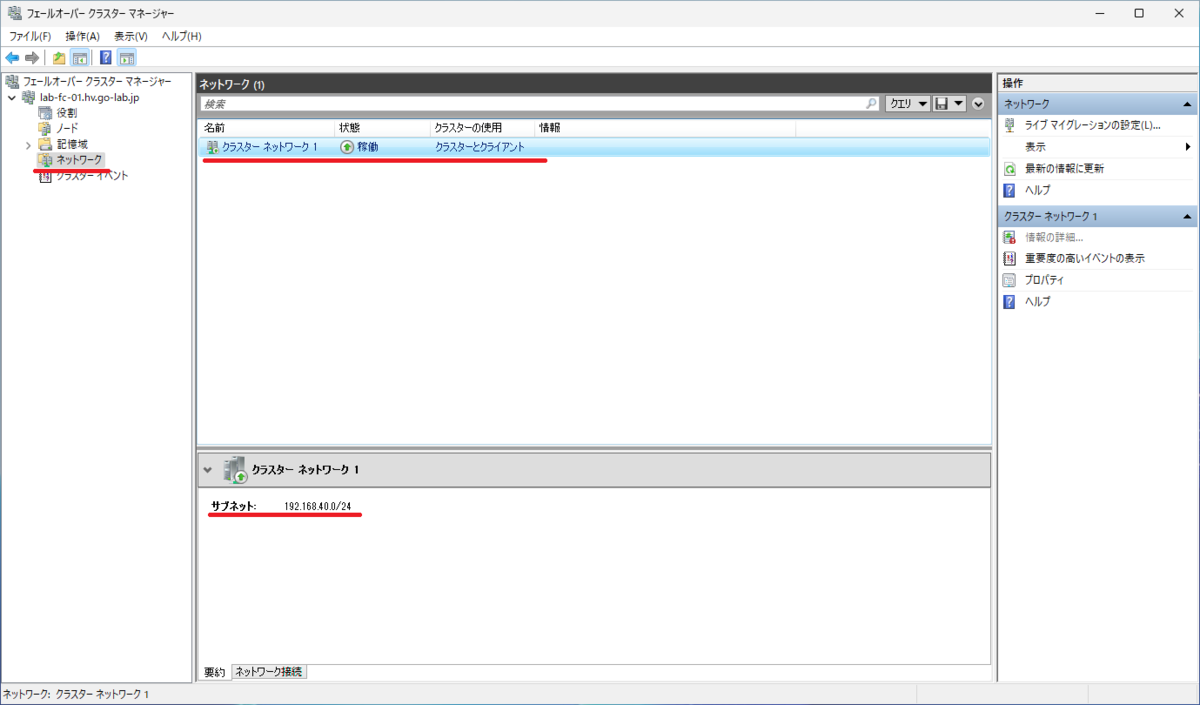This screenshot has height=705, width=1200.
Task: Sort by クラスターの使用 column header
Action: point(482,128)
